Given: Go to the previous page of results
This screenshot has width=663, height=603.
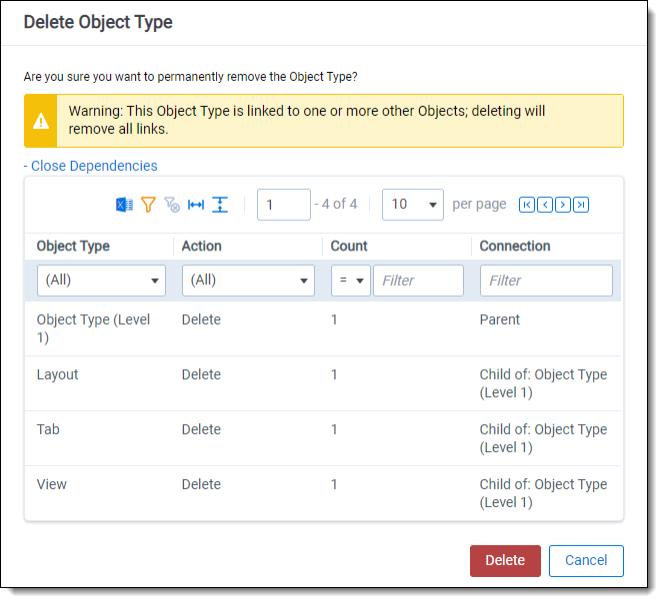Looking at the screenshot, I should point(545,205).
